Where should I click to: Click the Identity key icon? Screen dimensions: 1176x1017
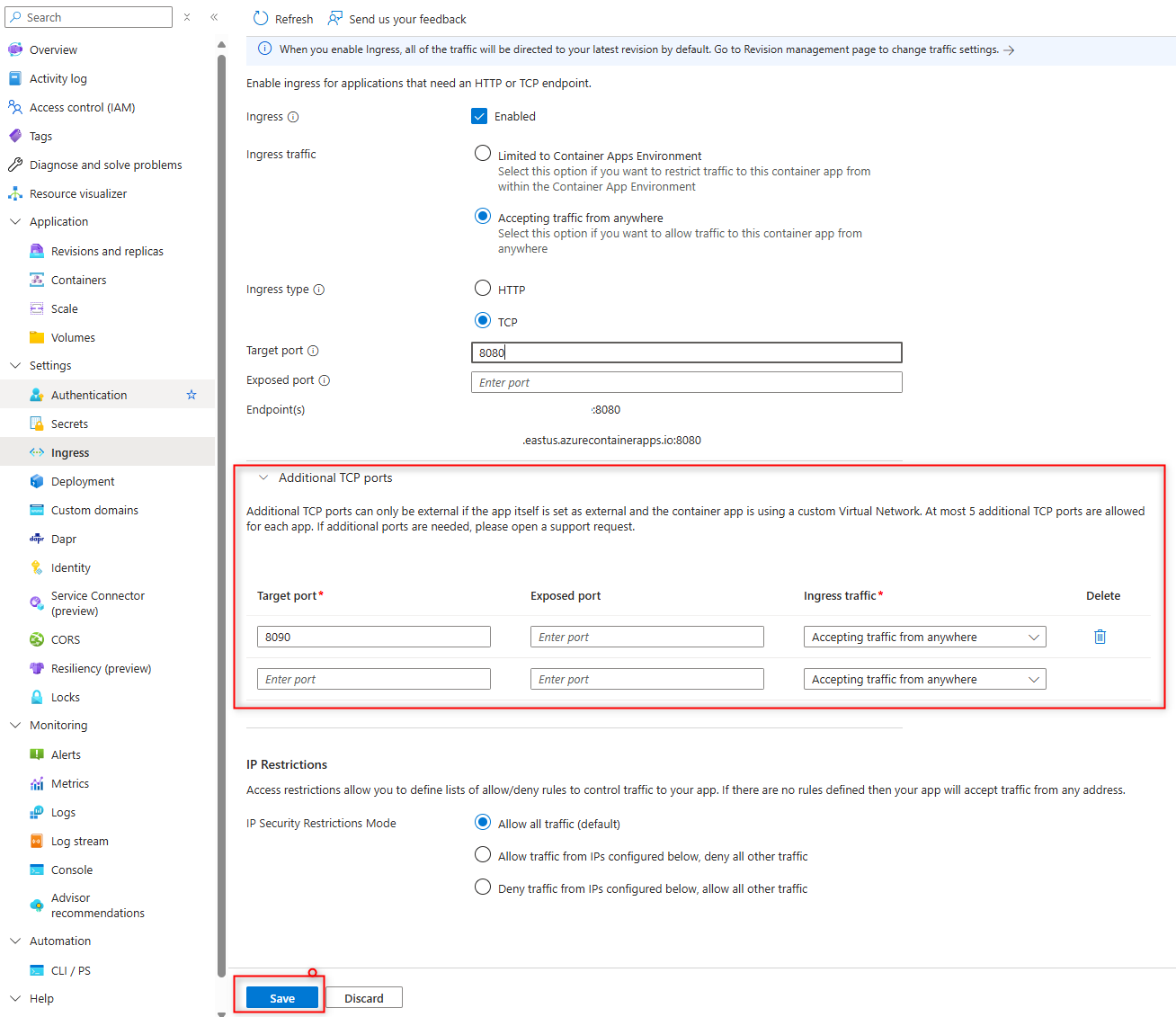coord(37,567)
